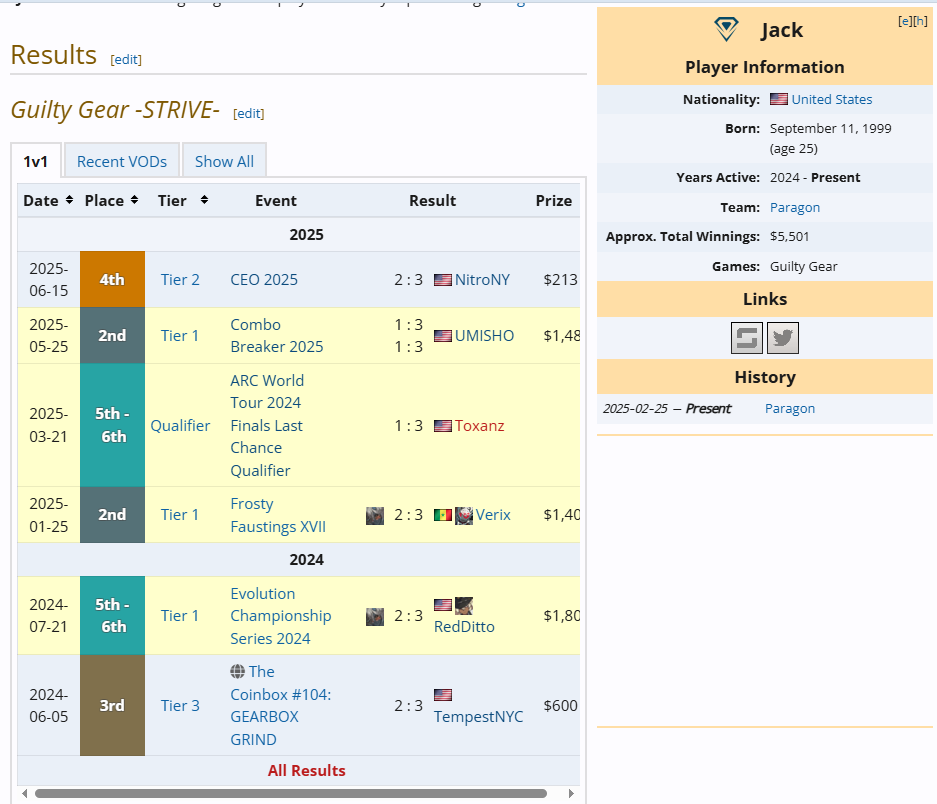The height and width of the screenshot is (804, 937).
Task: Click the scrollbar left arrow
Action: (25, 793)
